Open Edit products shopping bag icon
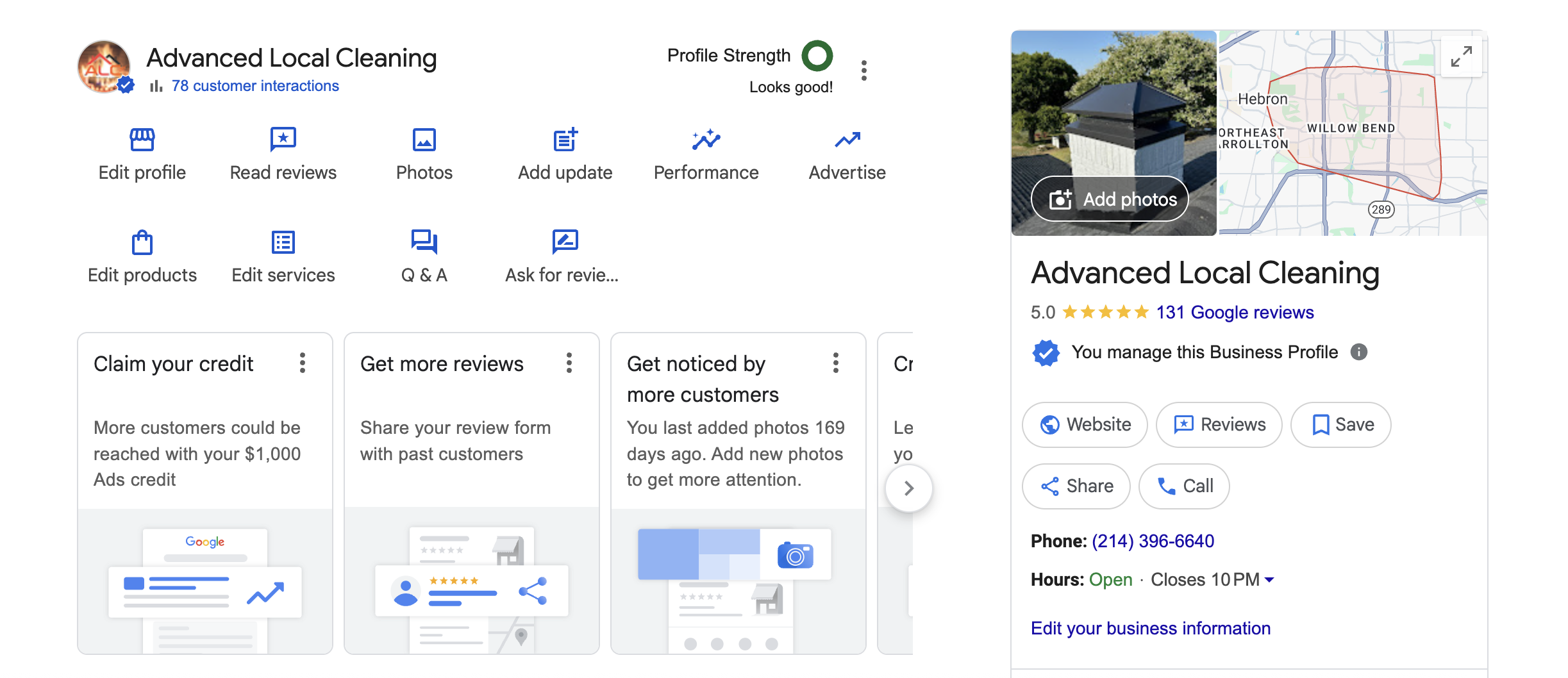The width and height of the screenshot is (1568, 678). click(x=142, y=242)
